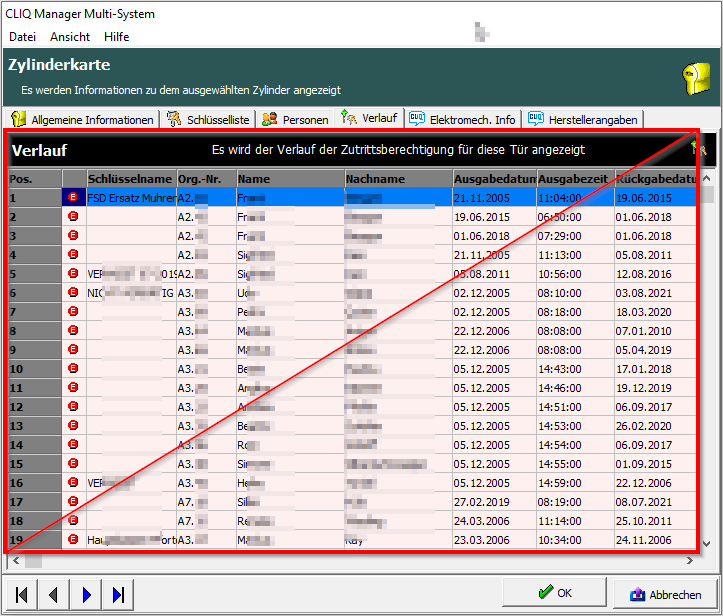Image resolution: width=723 pixels, height=616 pixels.
Task: Select Ausgabezeit cell 07:29:00
Action: coord(575,236)
